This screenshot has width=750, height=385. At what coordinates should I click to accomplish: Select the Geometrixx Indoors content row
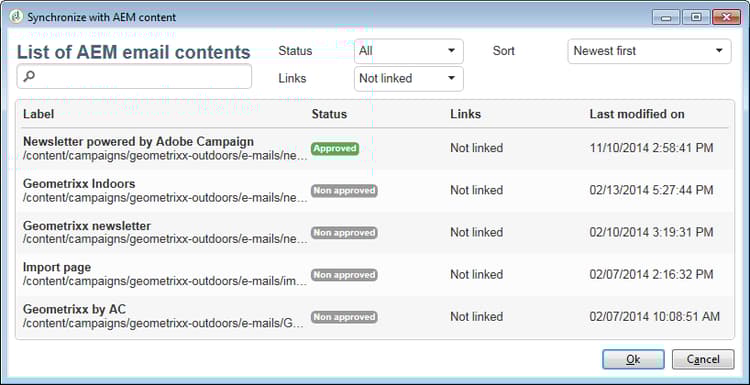click(375, 190)
